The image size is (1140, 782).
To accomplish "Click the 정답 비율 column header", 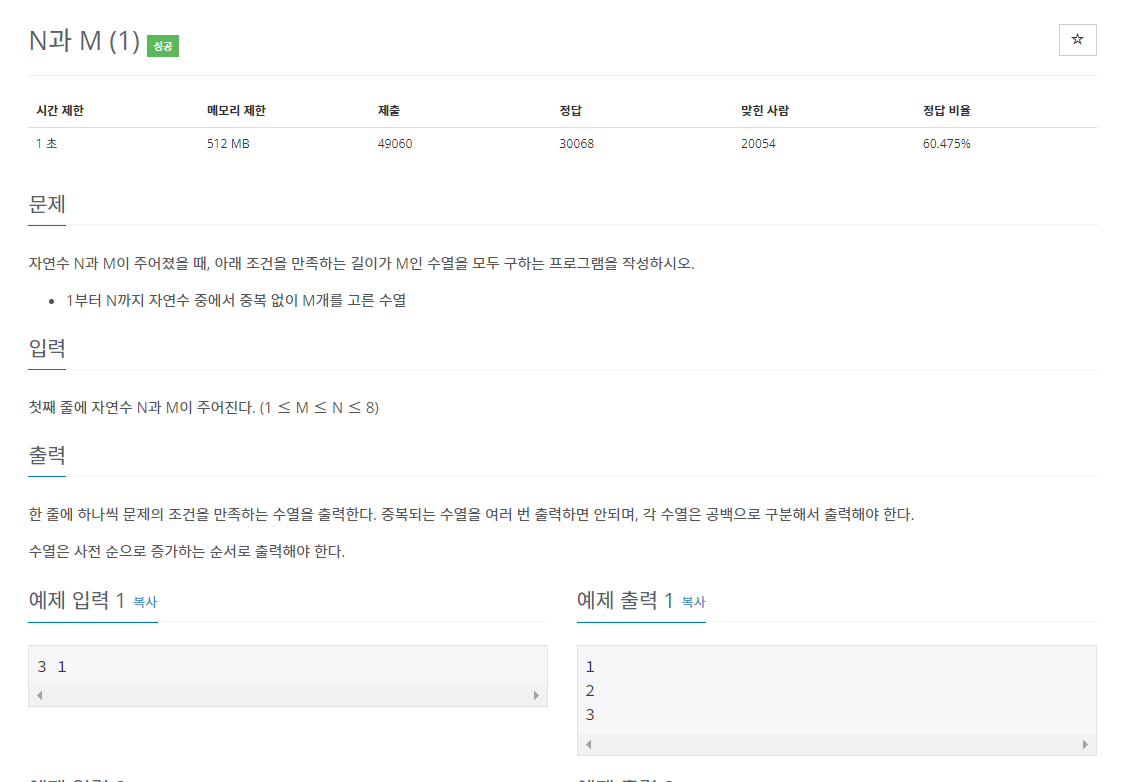I will (x=948, y=110).
